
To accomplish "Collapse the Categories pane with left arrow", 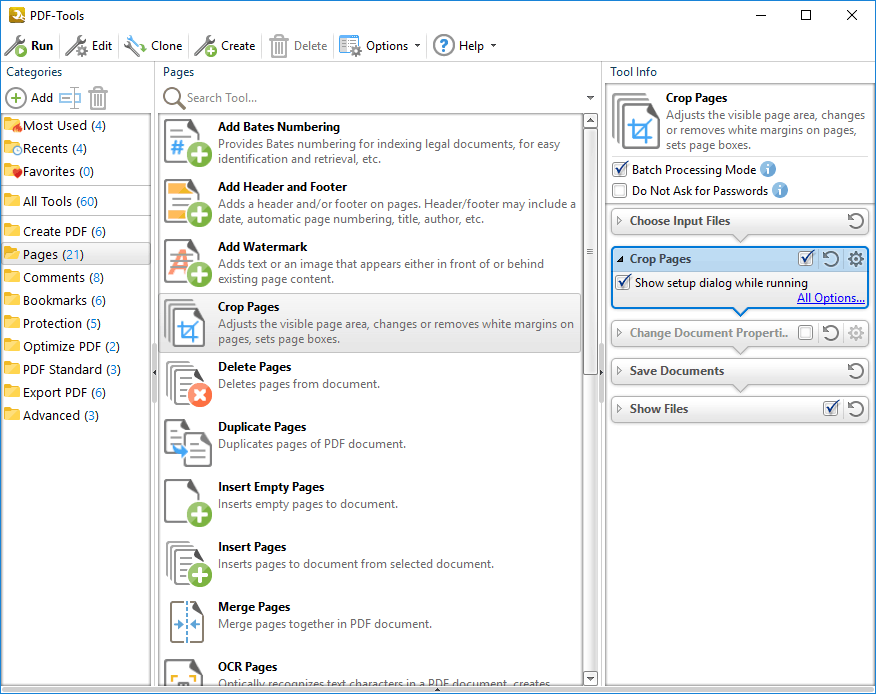I will pos(154,373).
